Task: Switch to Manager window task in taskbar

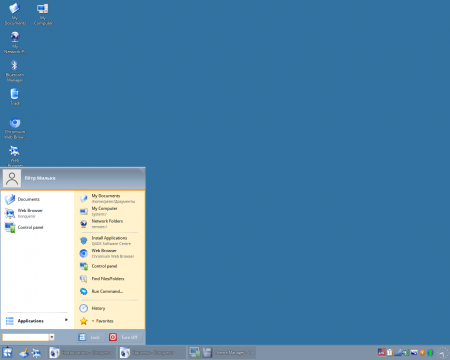Action: point(222,353)
